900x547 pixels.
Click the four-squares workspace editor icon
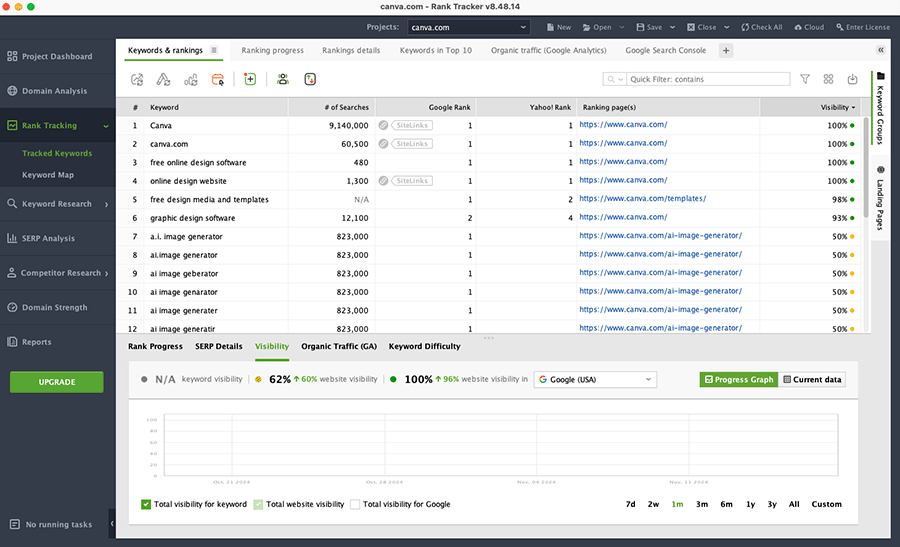[828, 79]
